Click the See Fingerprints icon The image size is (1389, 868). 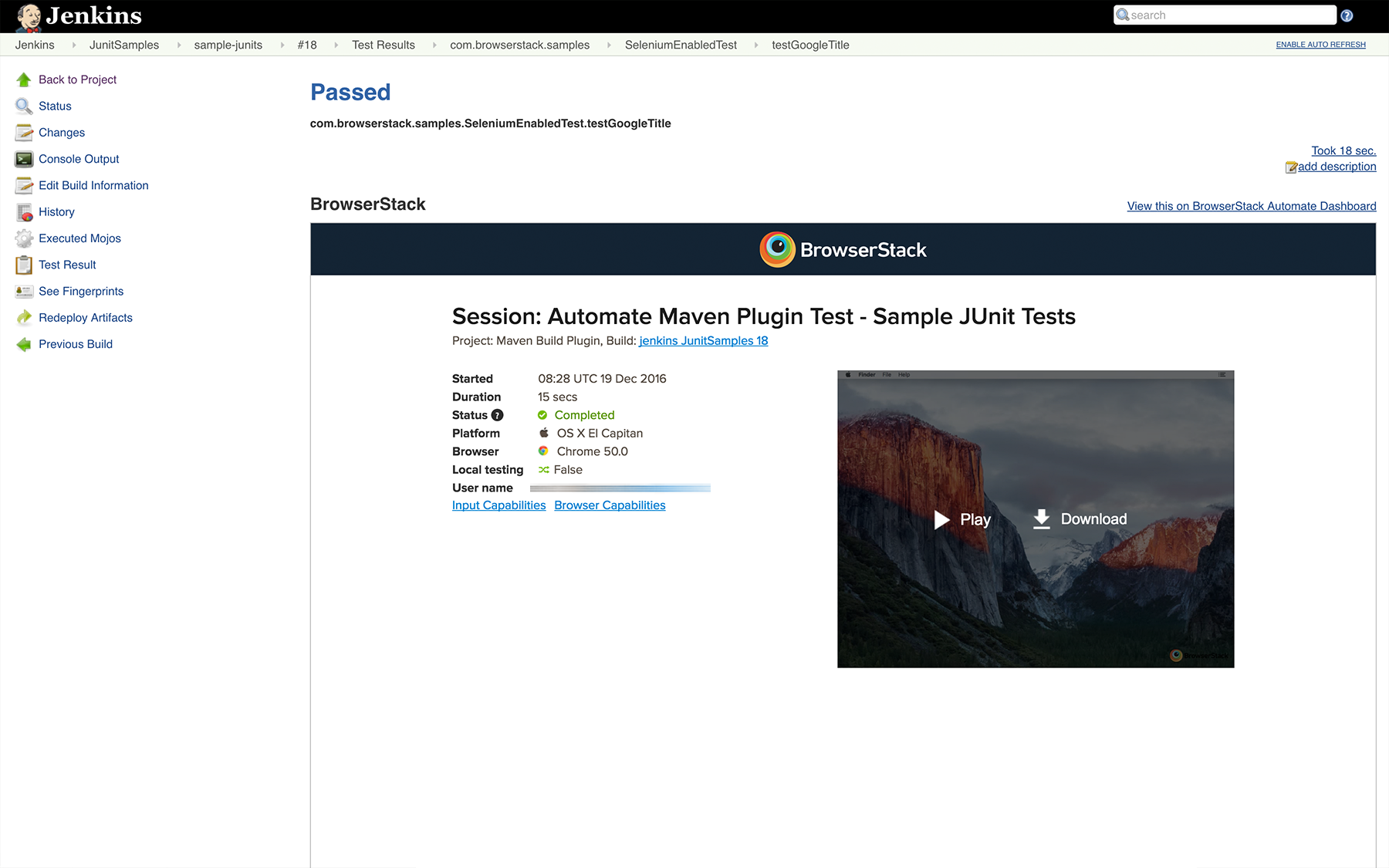[x=24, y=291]
